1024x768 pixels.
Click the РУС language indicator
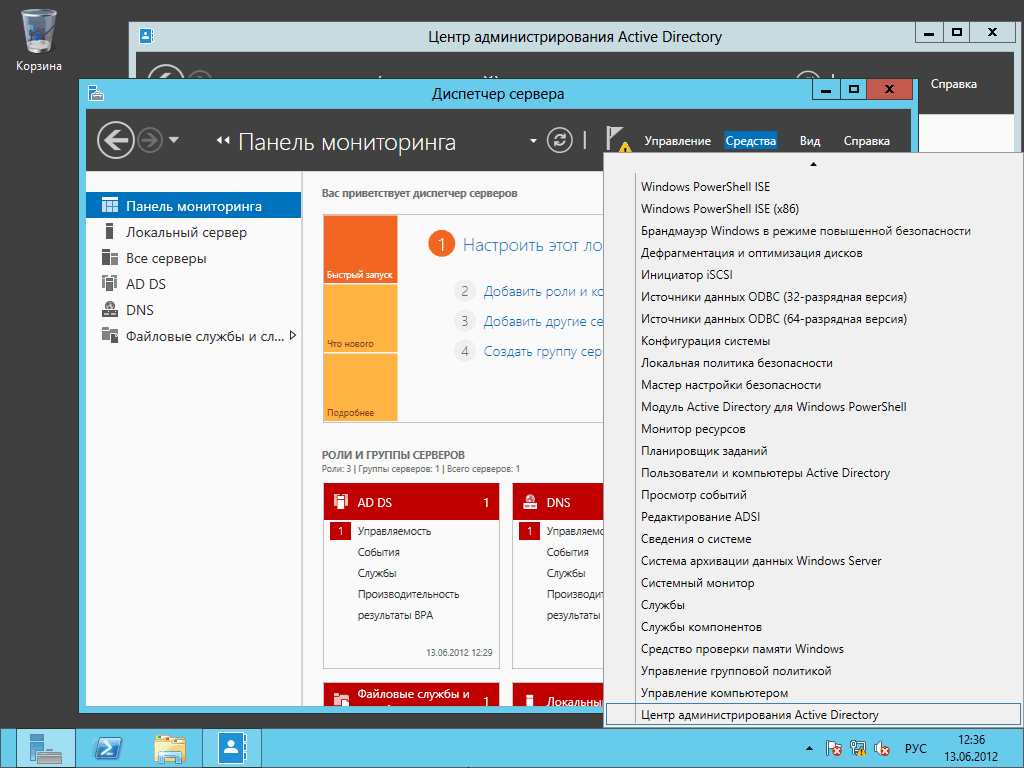(x=916, y=748)
